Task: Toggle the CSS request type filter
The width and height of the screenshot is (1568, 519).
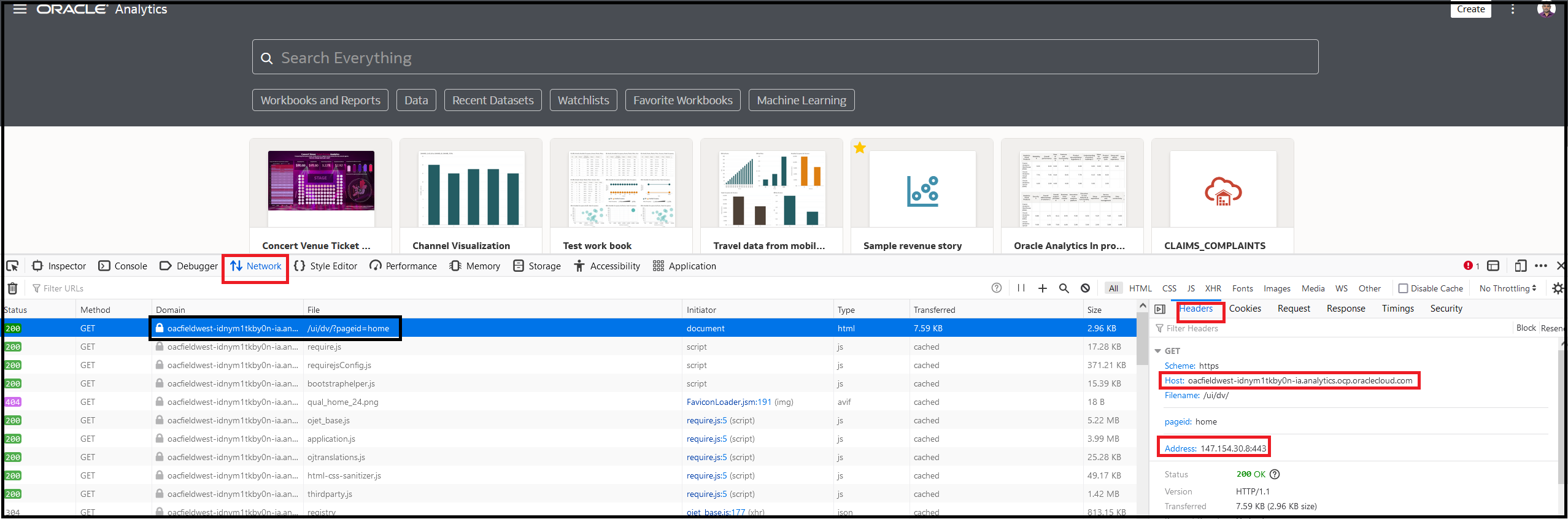Action: click(x=1169, y=288)
